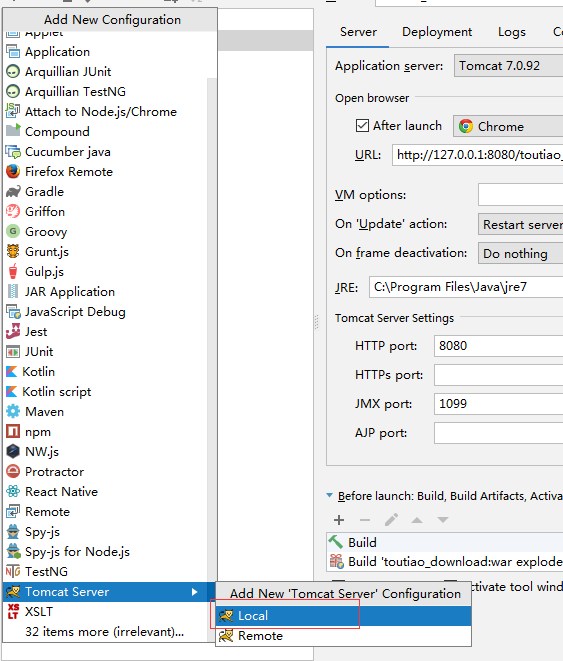
Task: Select the JUnit icon
Action: click(13, 352)
